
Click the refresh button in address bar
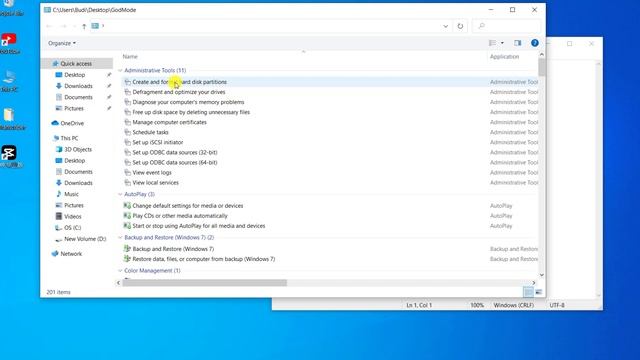click(x=460, y=26)
